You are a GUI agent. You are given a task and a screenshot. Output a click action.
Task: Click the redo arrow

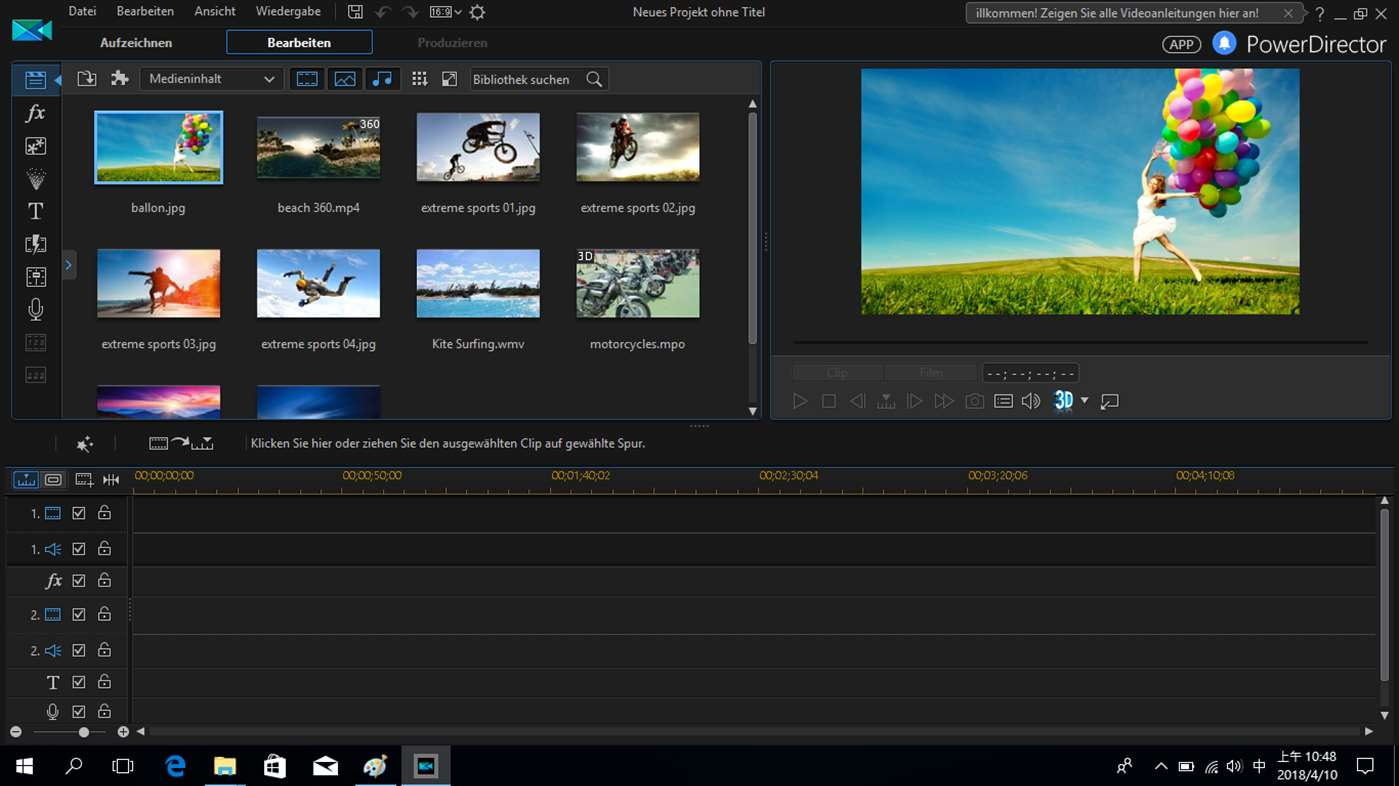click(409, 12)
